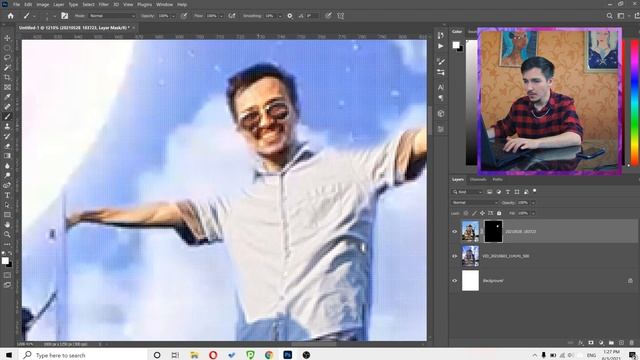The width and height of the screenshot is (640, 360).
Task: Select the Layers tab
Action: click(458, 180)
